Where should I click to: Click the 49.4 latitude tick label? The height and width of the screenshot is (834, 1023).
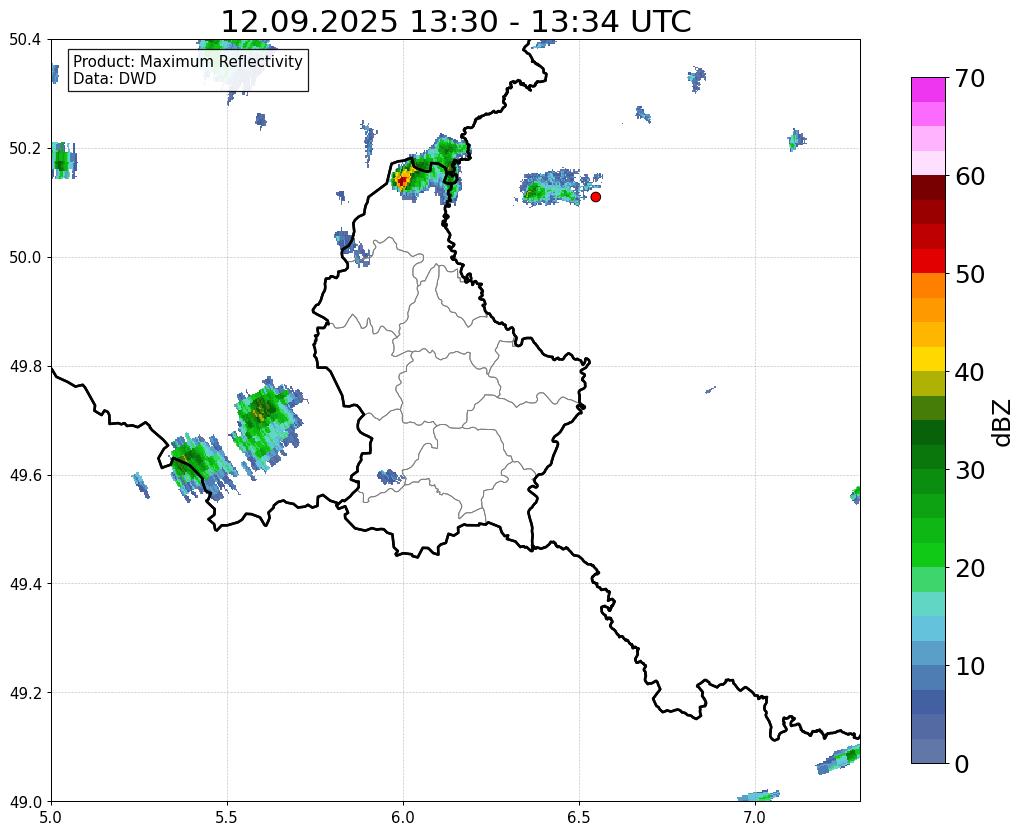(x=25, y=584)
